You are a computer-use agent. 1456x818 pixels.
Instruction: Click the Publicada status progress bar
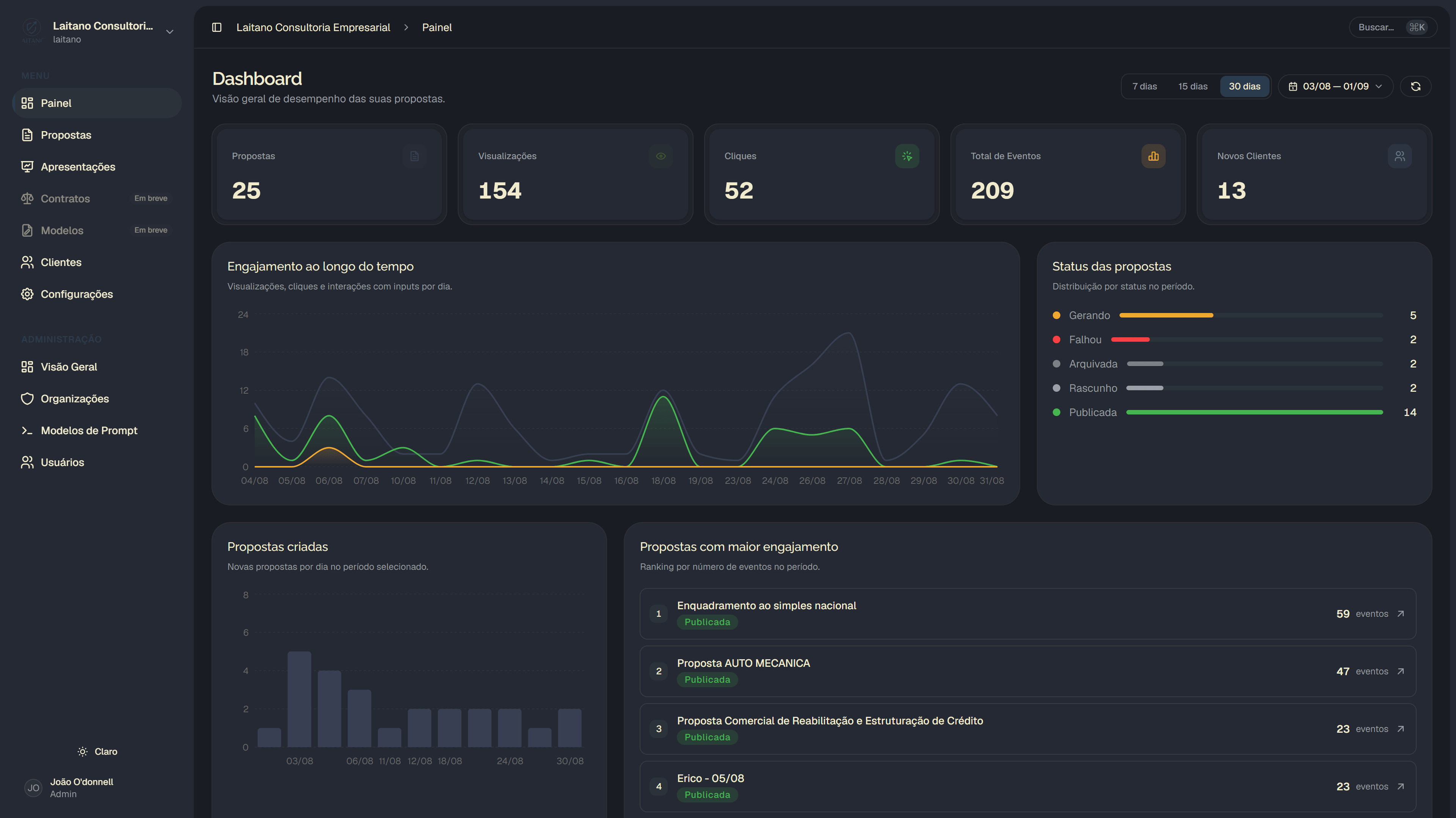pos(1254,412)
